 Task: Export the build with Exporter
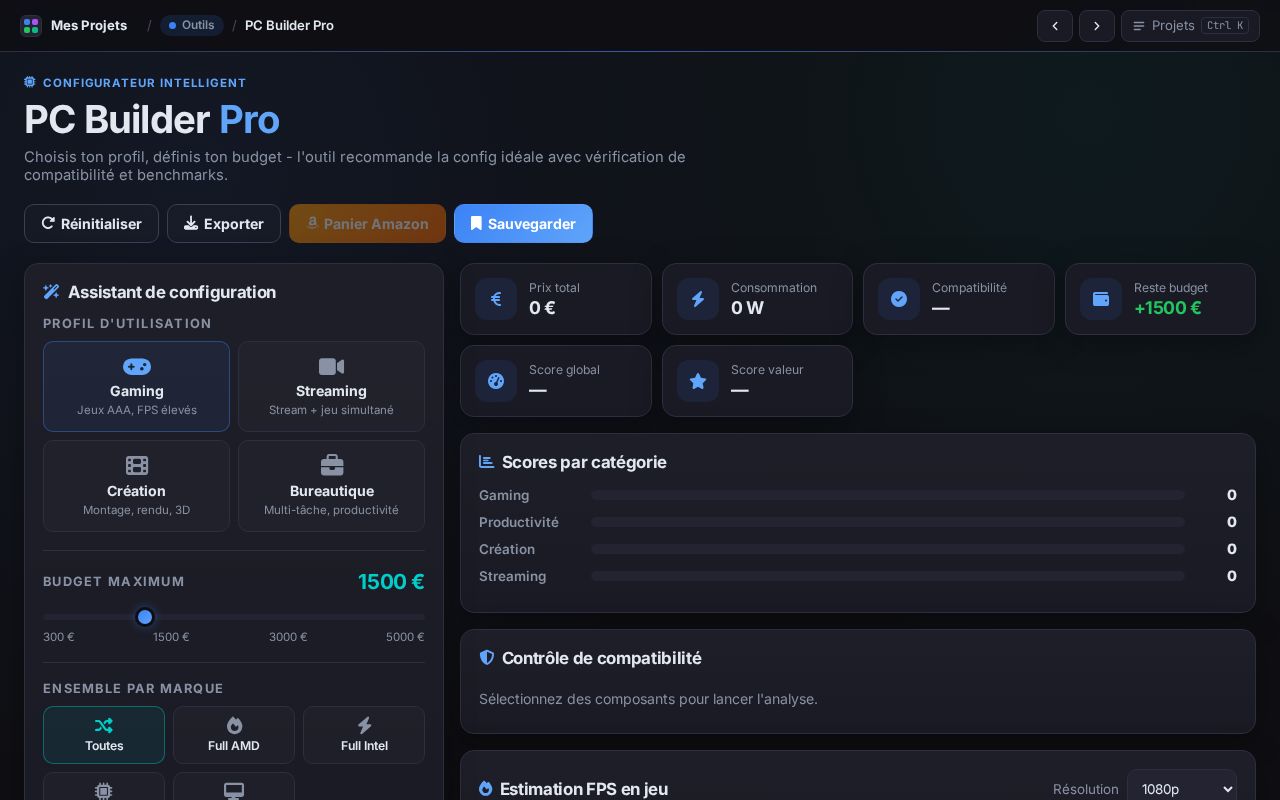(224, 223)
